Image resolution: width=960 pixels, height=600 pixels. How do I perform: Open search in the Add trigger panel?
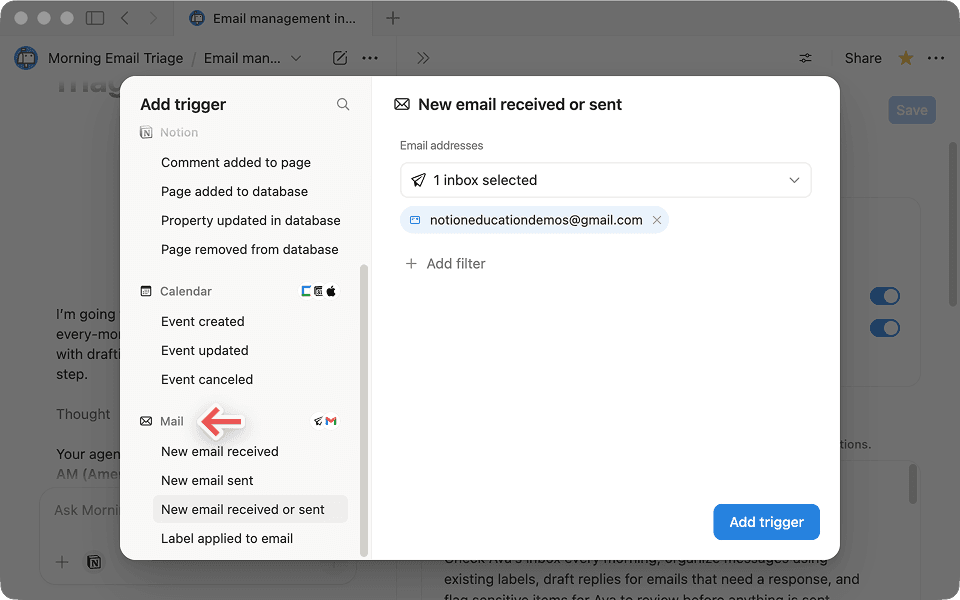343,104
